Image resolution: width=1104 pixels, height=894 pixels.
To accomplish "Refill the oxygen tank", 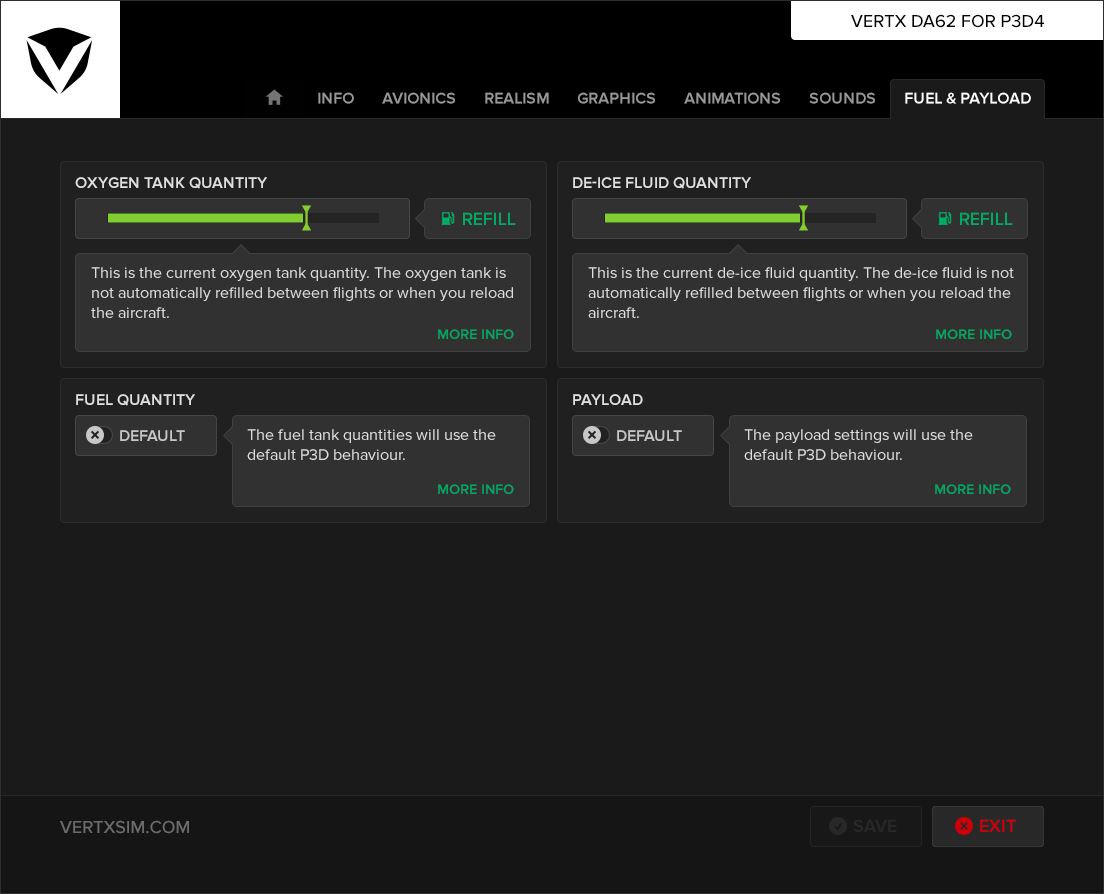I will (477, 219).
